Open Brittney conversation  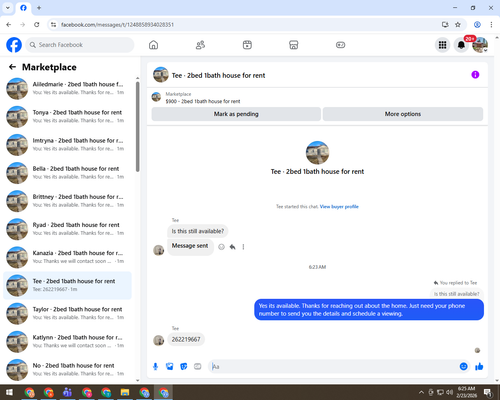[x=67, y=201]
